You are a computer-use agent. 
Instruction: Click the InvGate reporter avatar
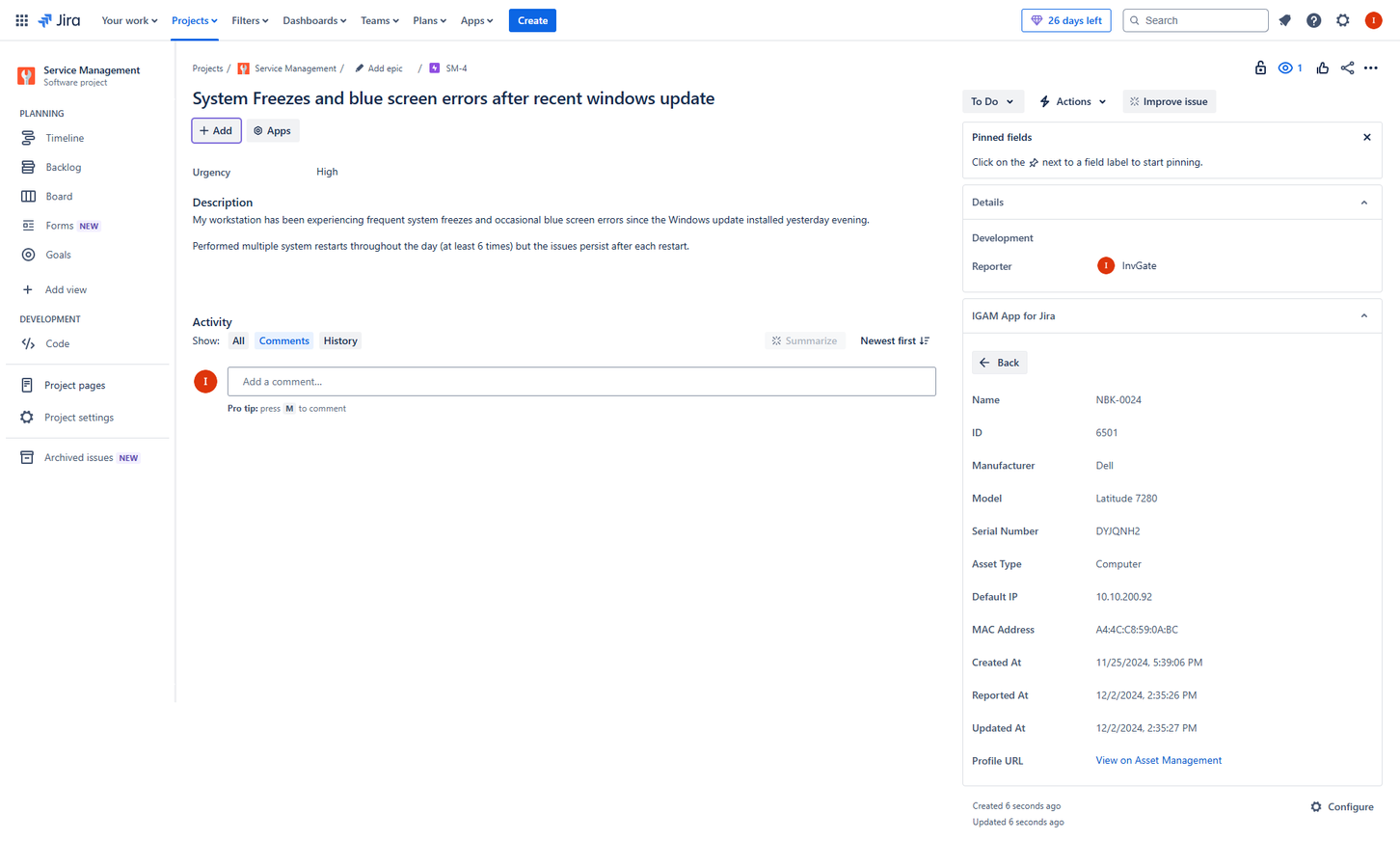1106,265
